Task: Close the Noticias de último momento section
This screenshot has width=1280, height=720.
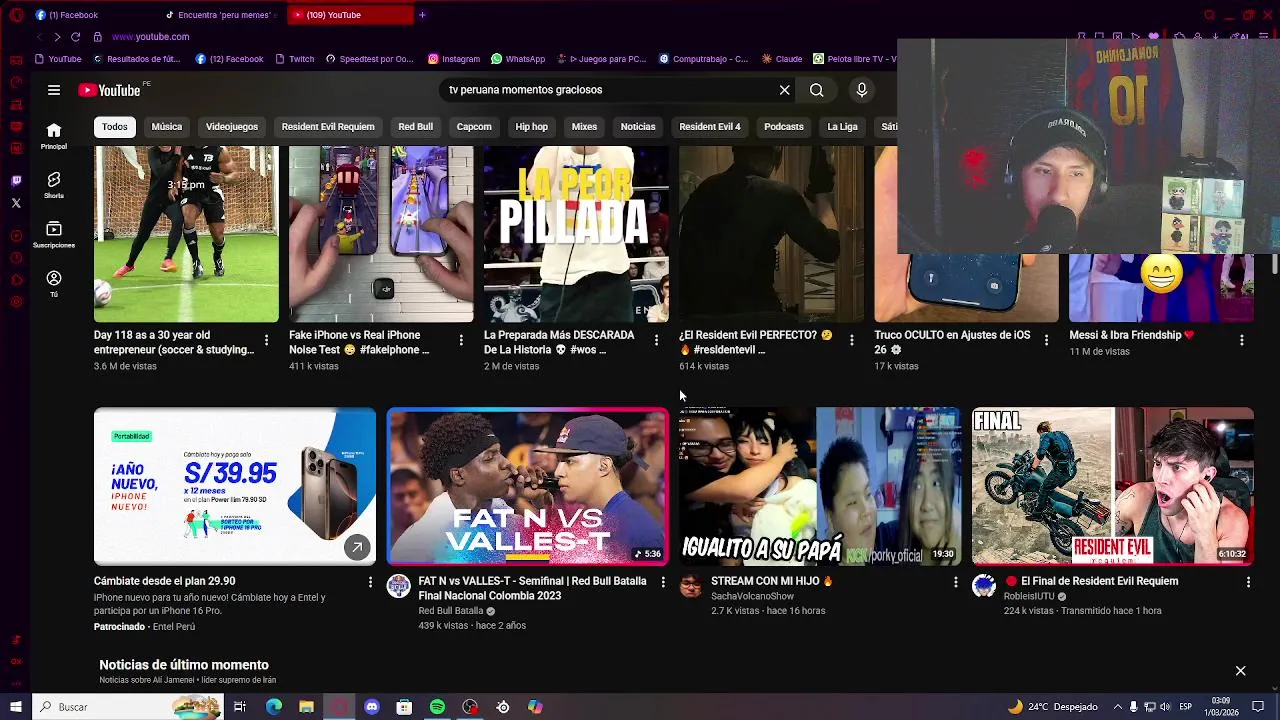Action: point(1240,671)
